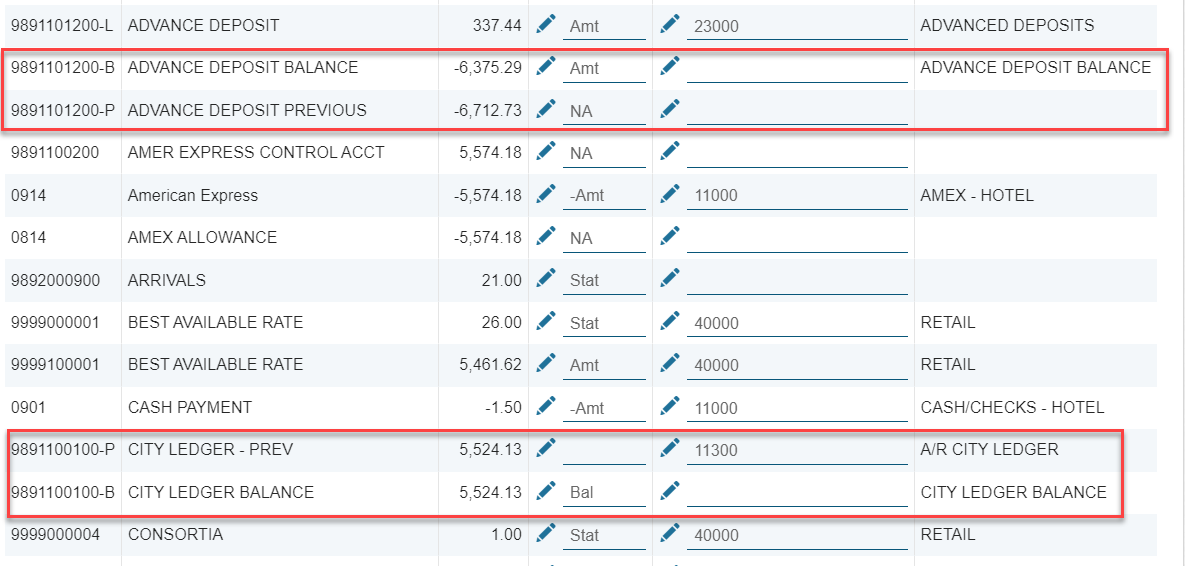Click first pencil icon in CITY LEDGER - PREV row

point(546,448)
